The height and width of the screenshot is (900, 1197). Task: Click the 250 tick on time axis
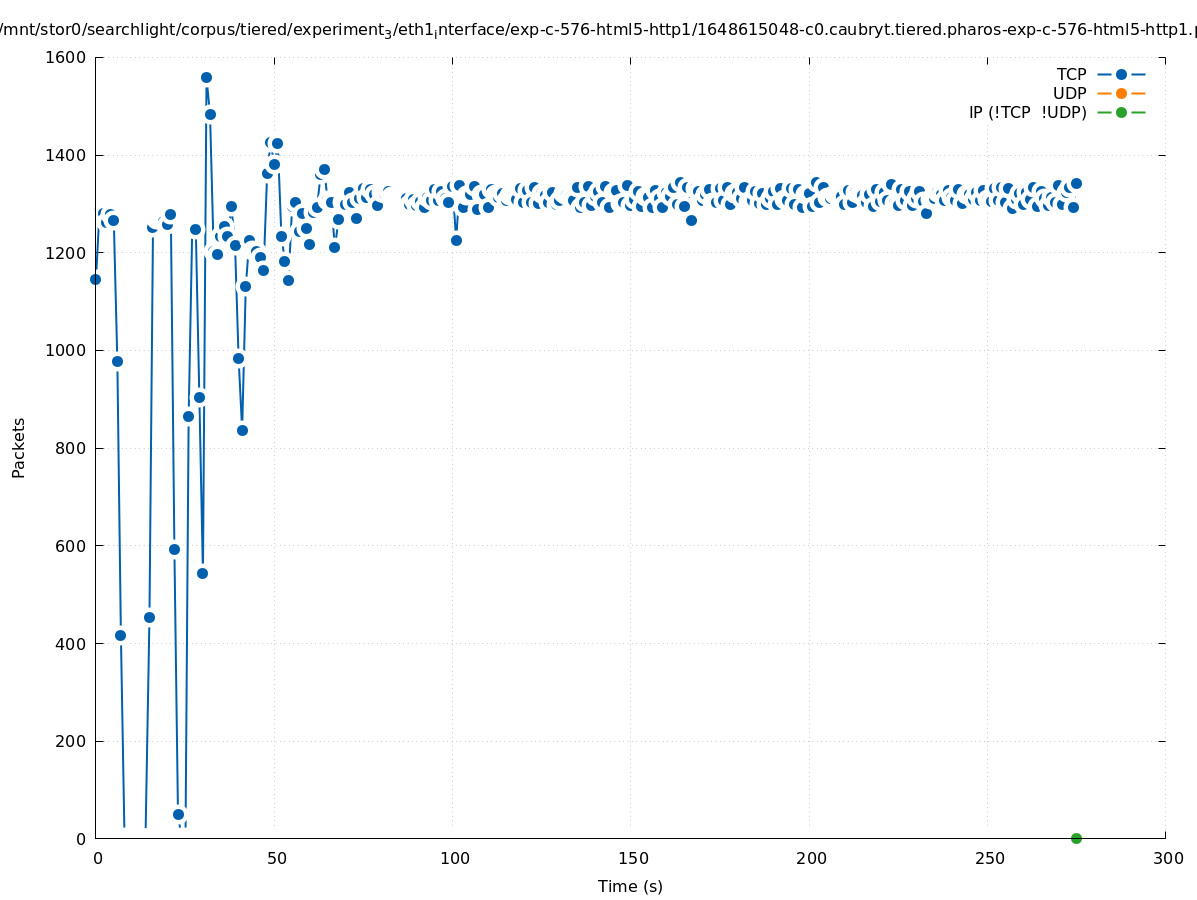(987, 858)
